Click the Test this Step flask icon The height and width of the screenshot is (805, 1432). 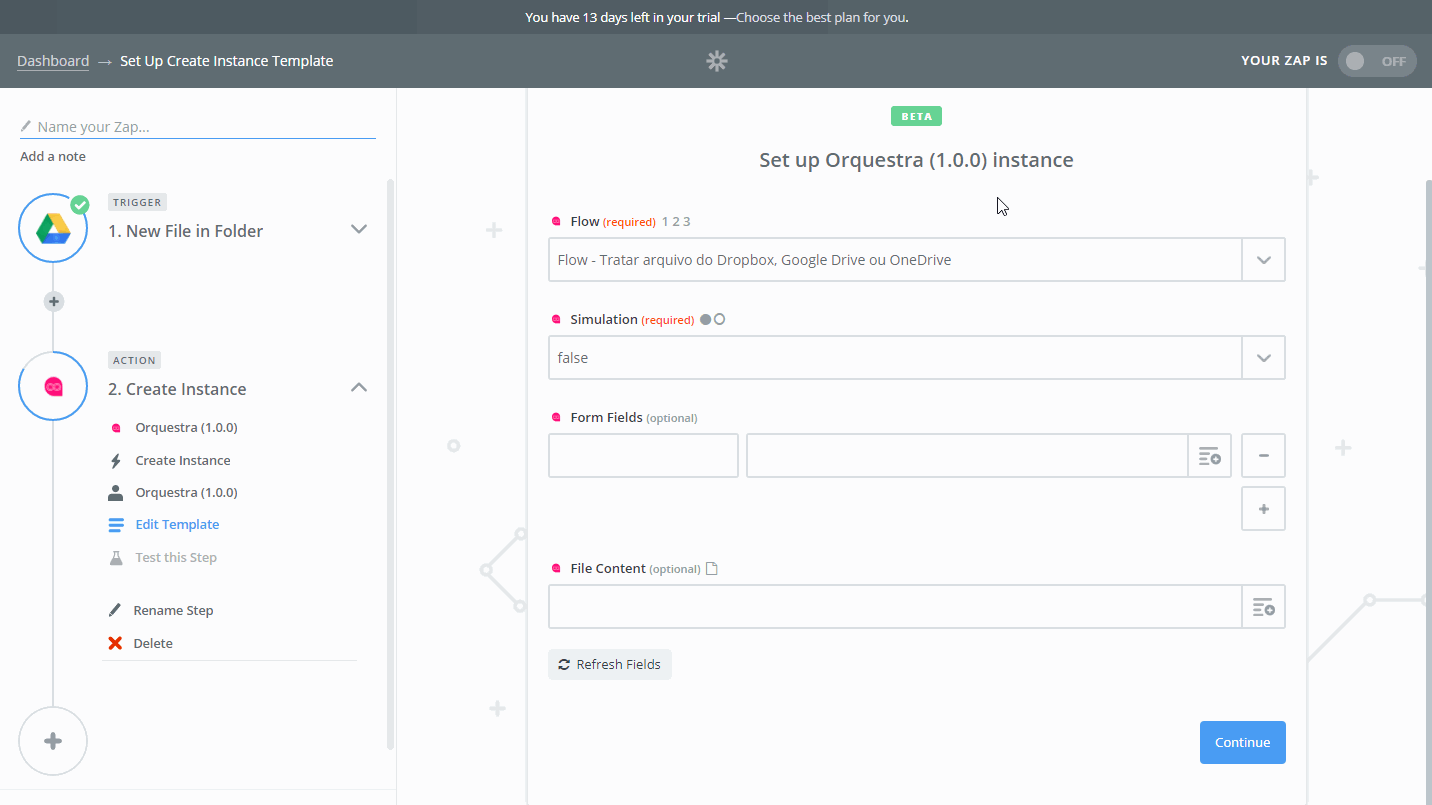(x=116, y=557)
